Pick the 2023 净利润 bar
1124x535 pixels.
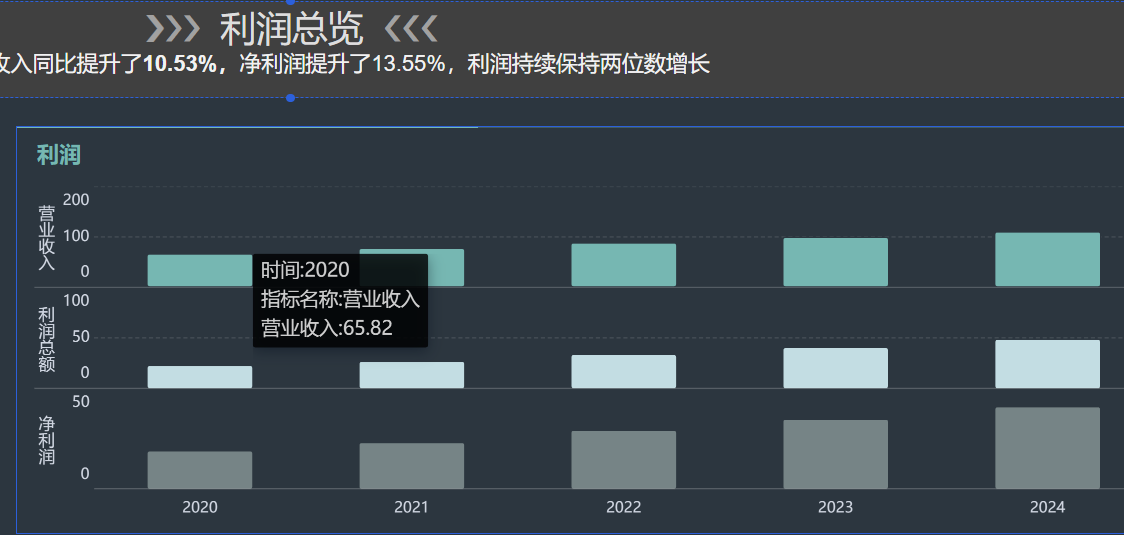pyautogui.click(x=836, y=454)
